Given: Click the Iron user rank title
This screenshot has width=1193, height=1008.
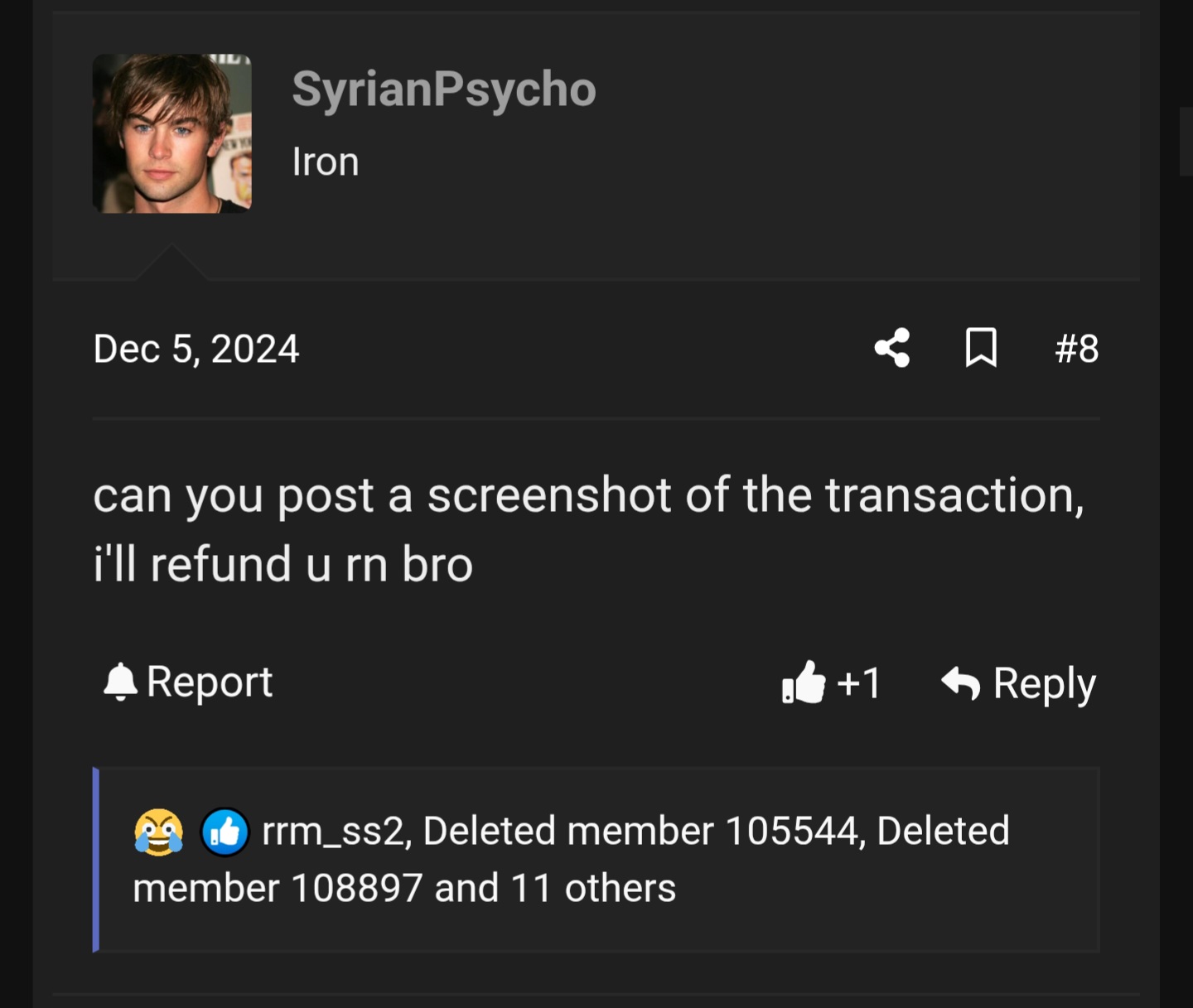Looking at the screenshot, I should coord(325,162).
